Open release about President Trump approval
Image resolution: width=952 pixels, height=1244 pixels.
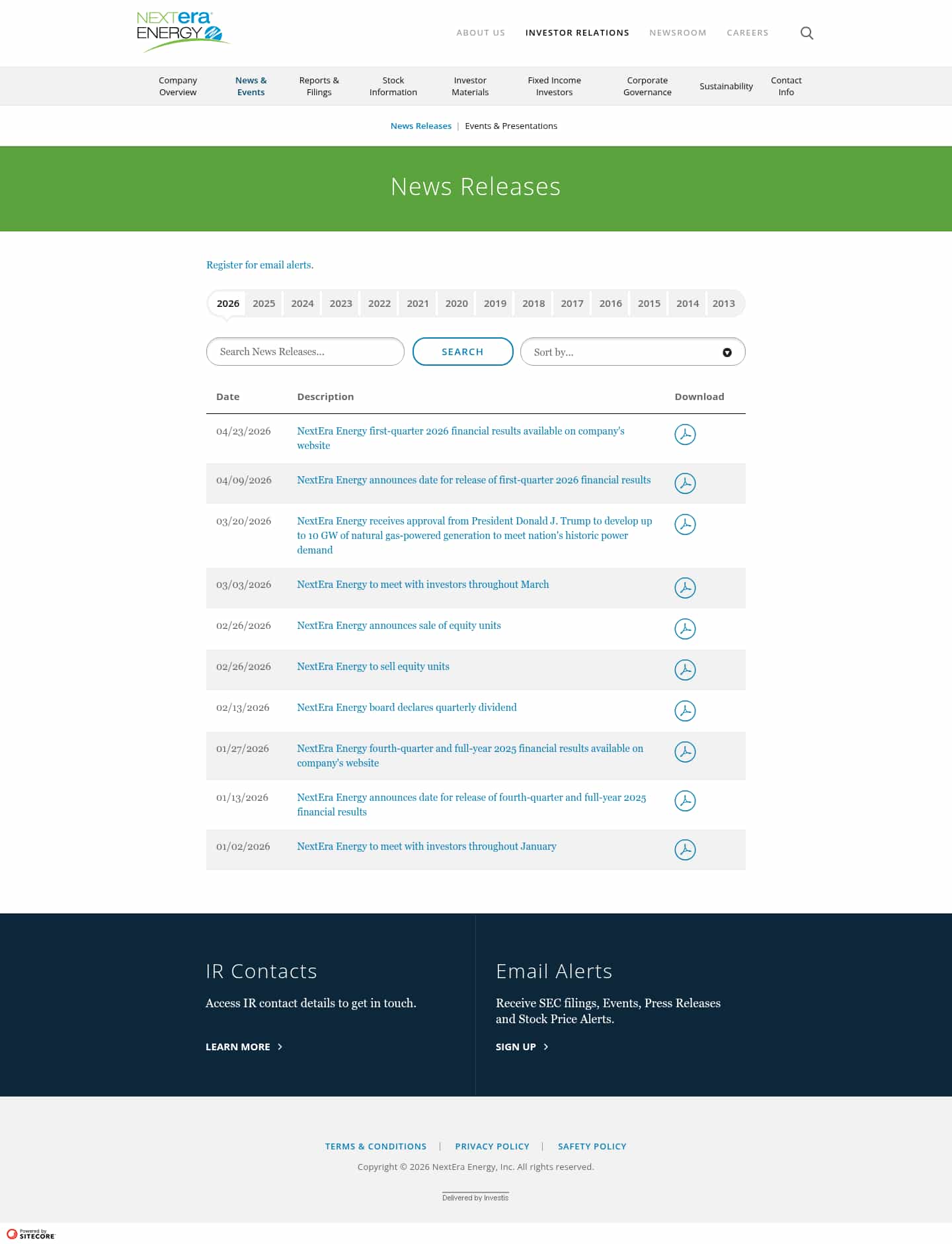pos(475,535)
